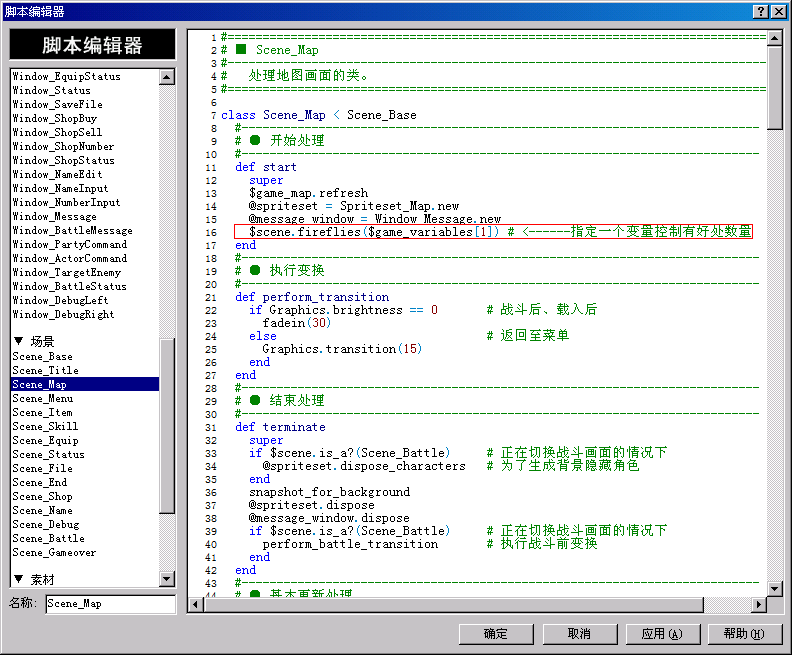The width and height of the screenshot is (792, 655).
Task: Click horizontal scroll right arrow
Action: pyautogui.click(x=758, y=604)
